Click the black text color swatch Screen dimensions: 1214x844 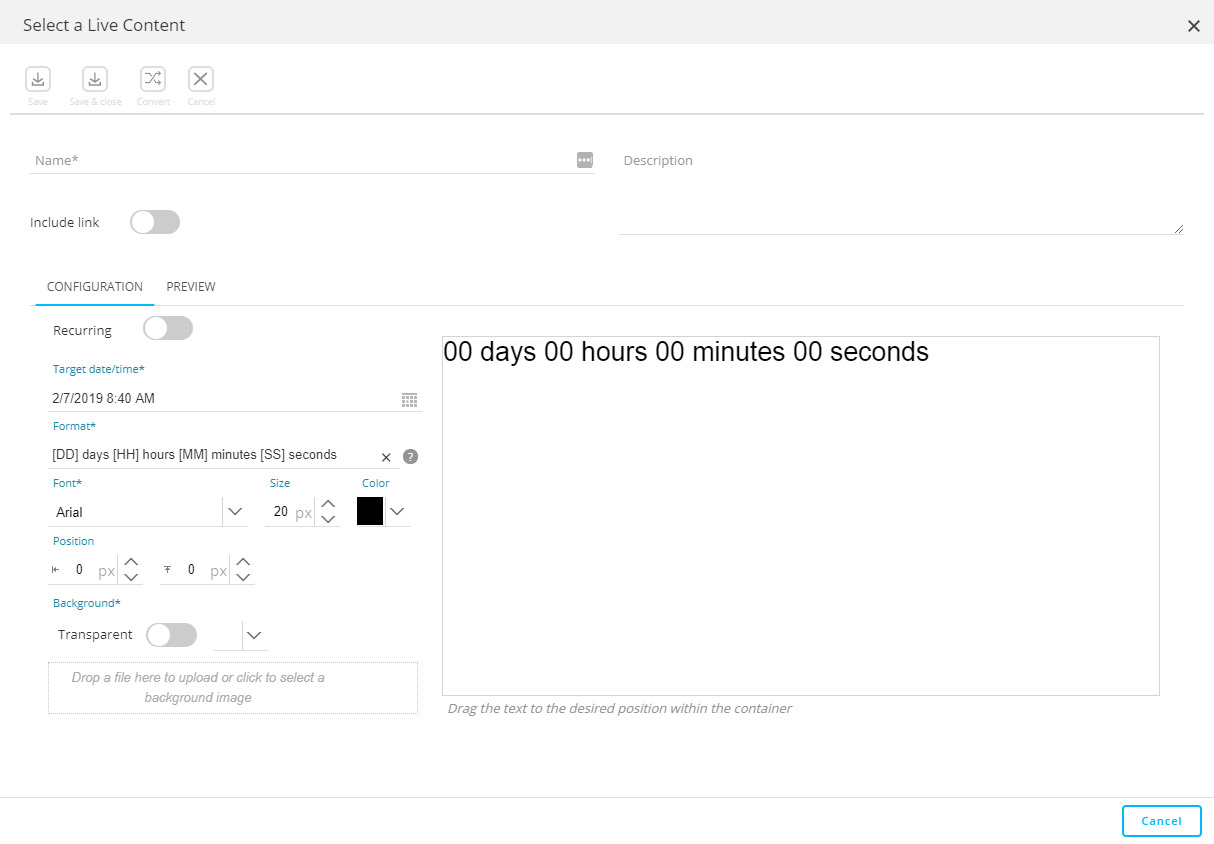pyautogui.click(x=370, y=511)
